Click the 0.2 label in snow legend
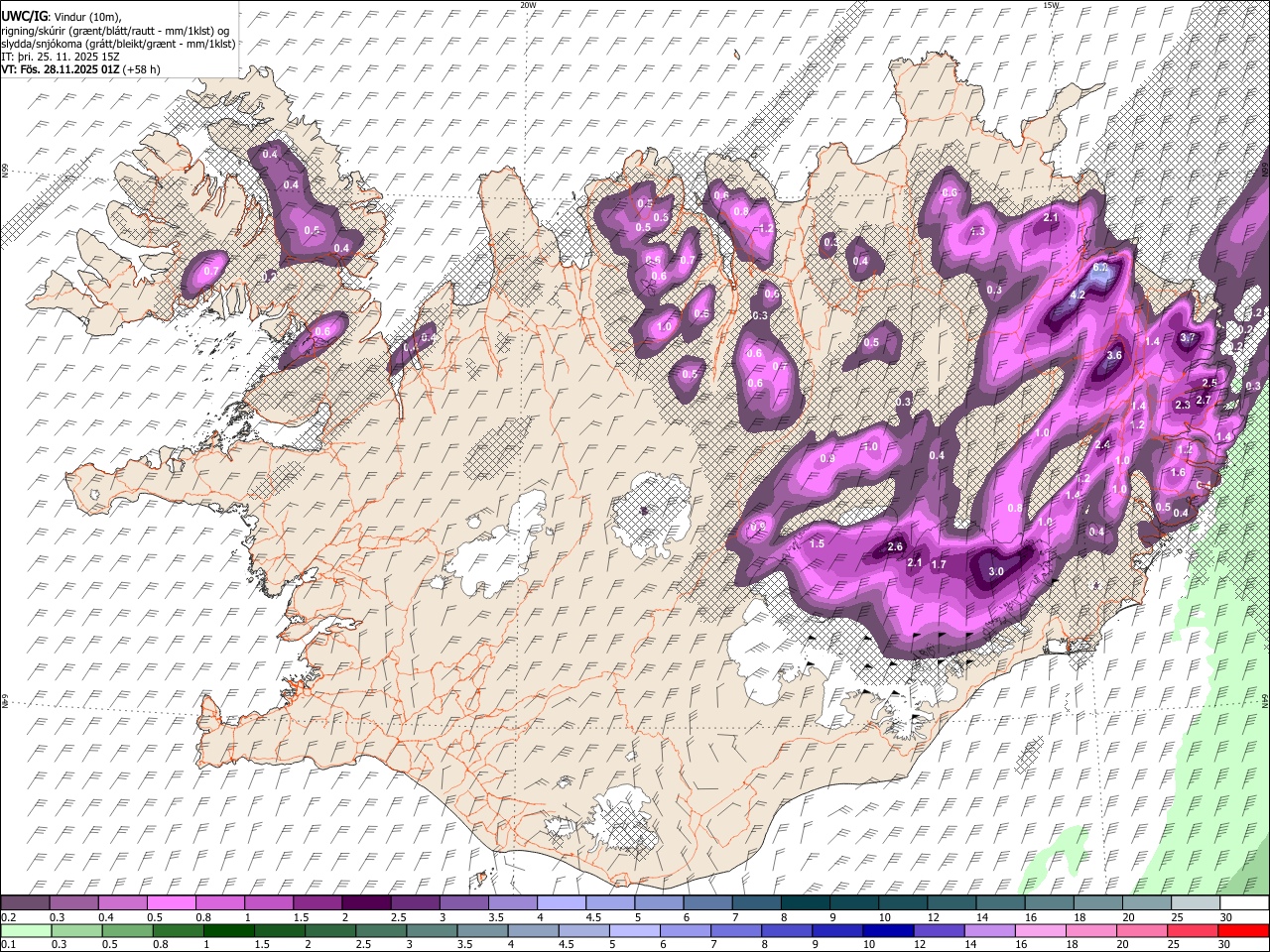Screen dimensions: 1270x952 point(8,917)
